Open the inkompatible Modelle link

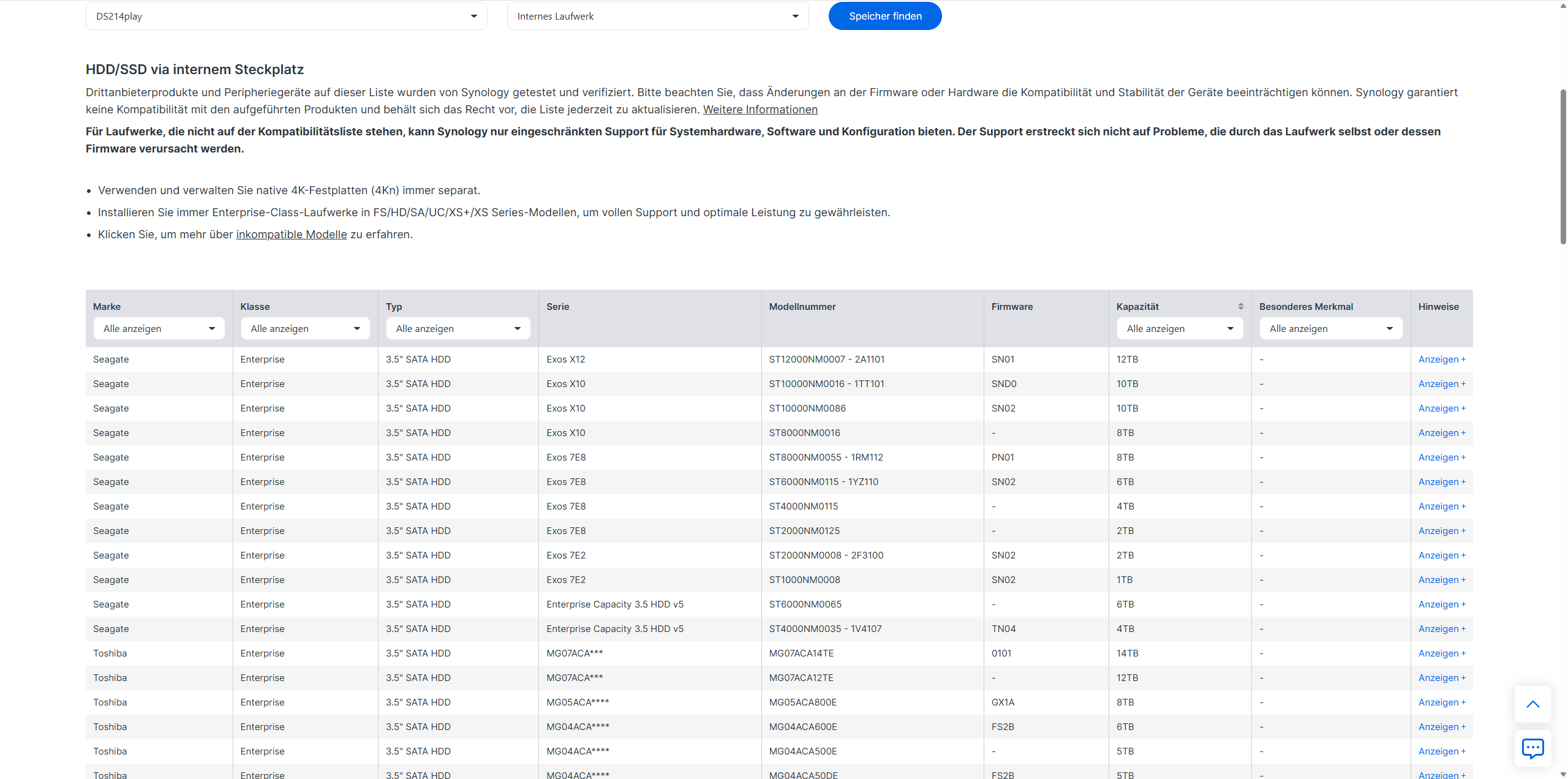(x=291, y=235)
